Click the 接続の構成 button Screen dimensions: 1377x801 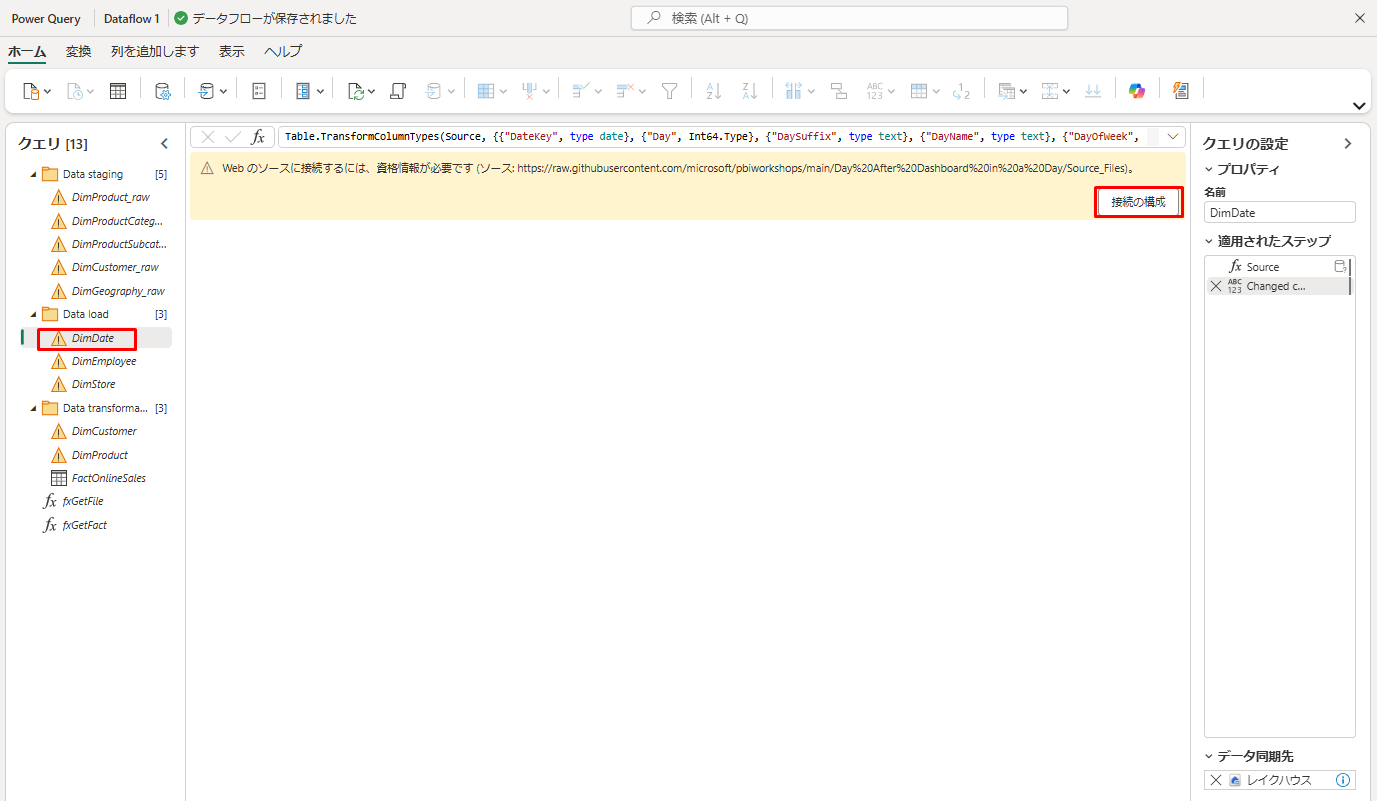click(1138, 202)
